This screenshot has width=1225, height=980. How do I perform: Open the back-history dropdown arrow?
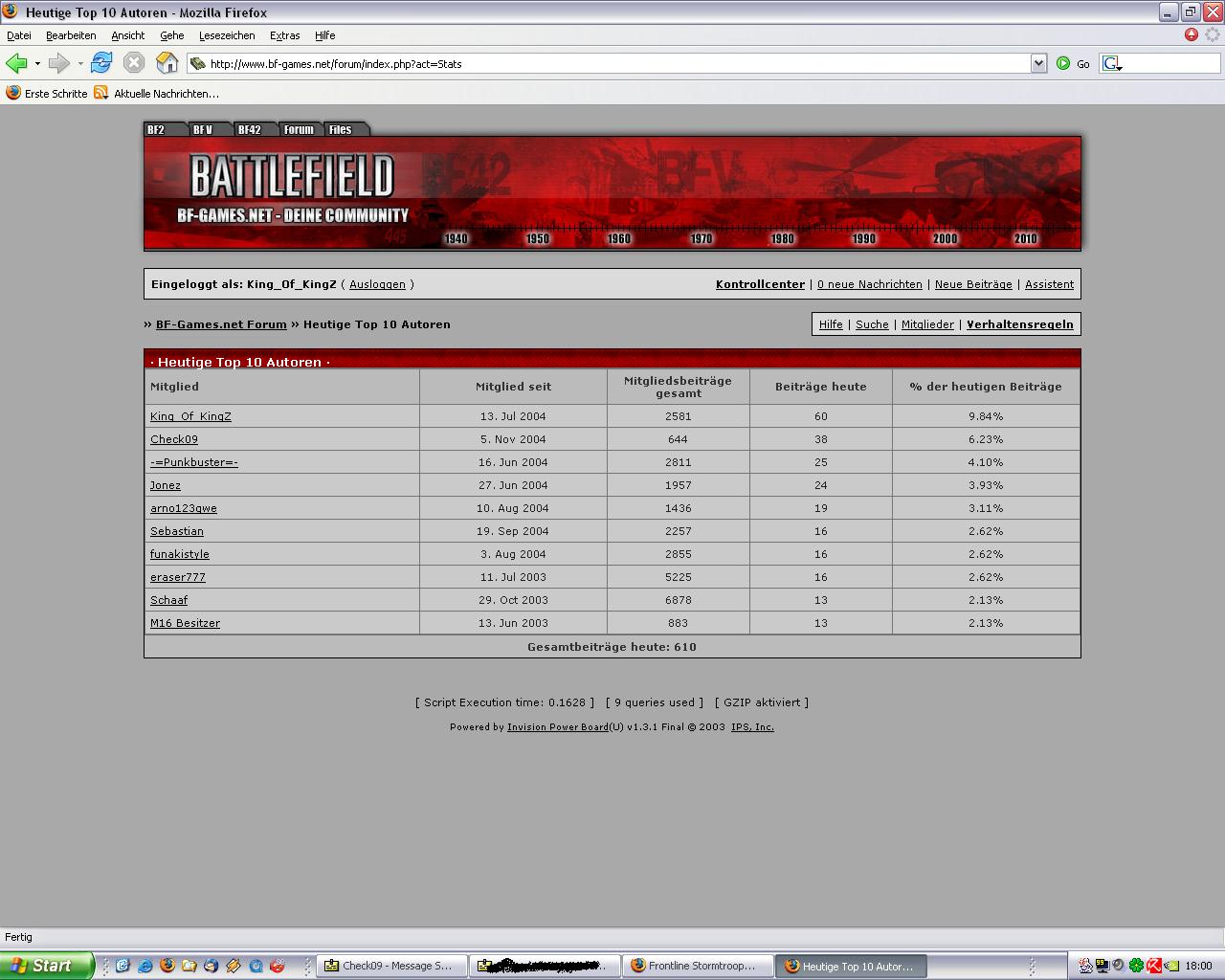pyautogui.click(x=37, y=63)
